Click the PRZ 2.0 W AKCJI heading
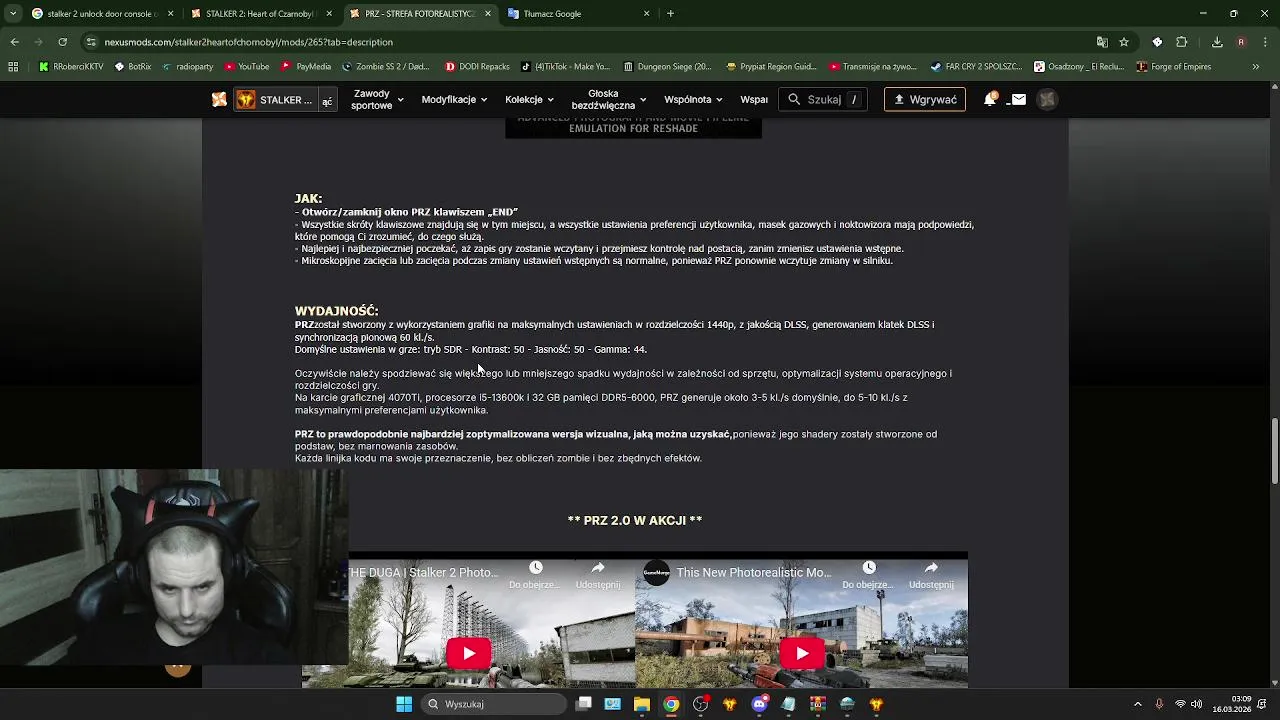The height and width of the screenshot is (720, 1280). click(x=635, y=520)
